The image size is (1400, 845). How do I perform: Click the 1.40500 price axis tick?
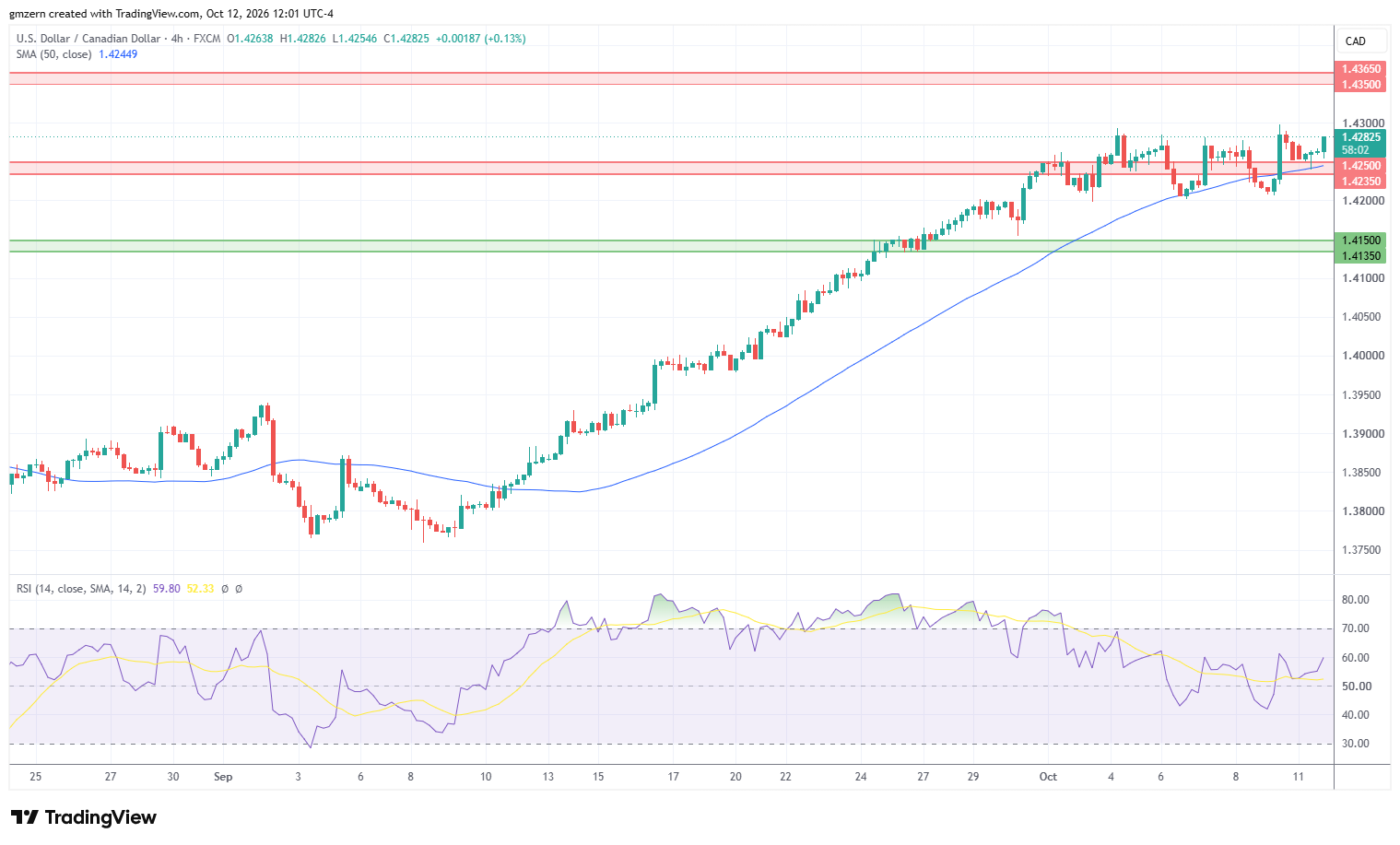click(1363, 317)
